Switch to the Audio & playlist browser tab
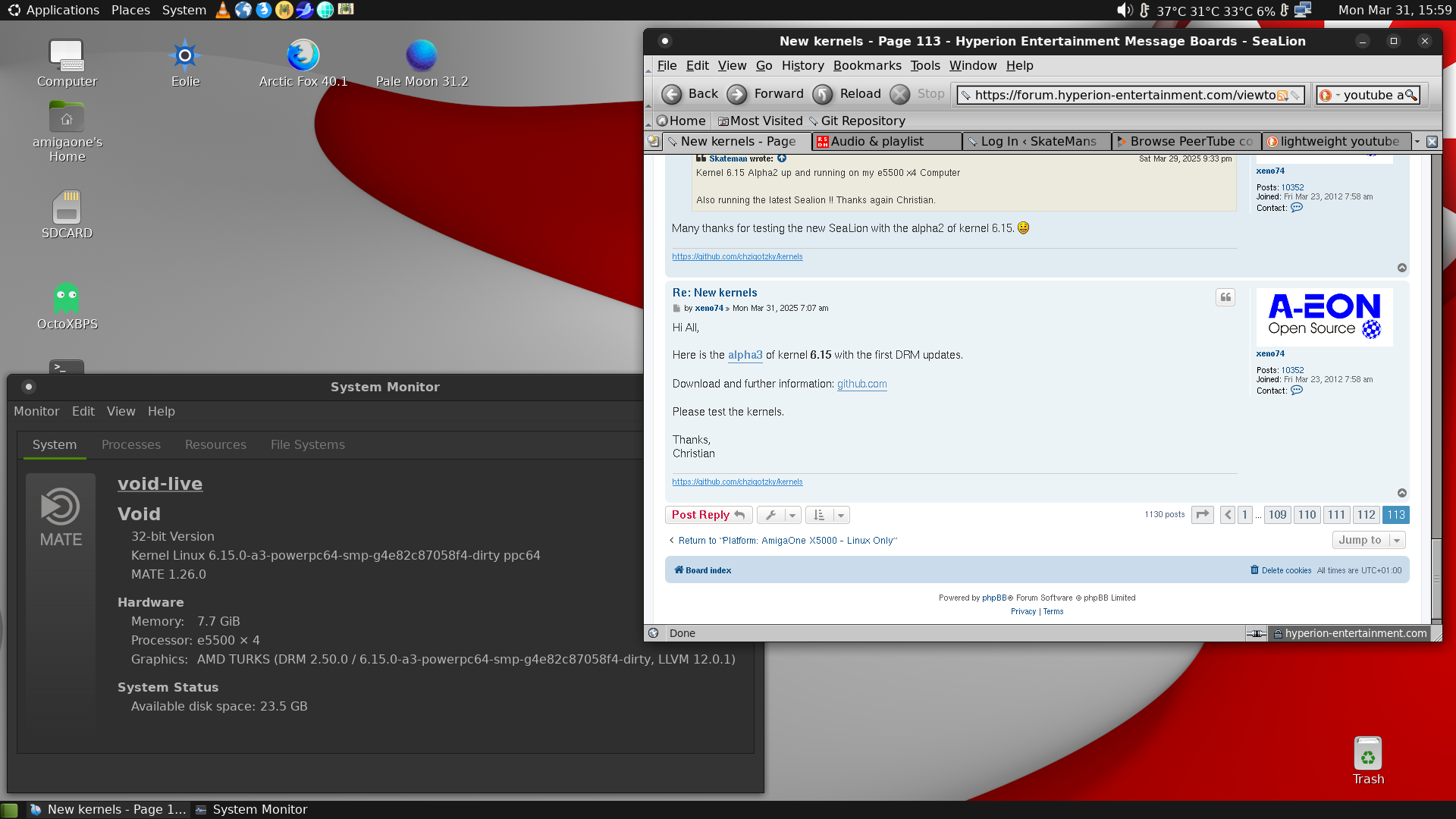 click(886, 141)
